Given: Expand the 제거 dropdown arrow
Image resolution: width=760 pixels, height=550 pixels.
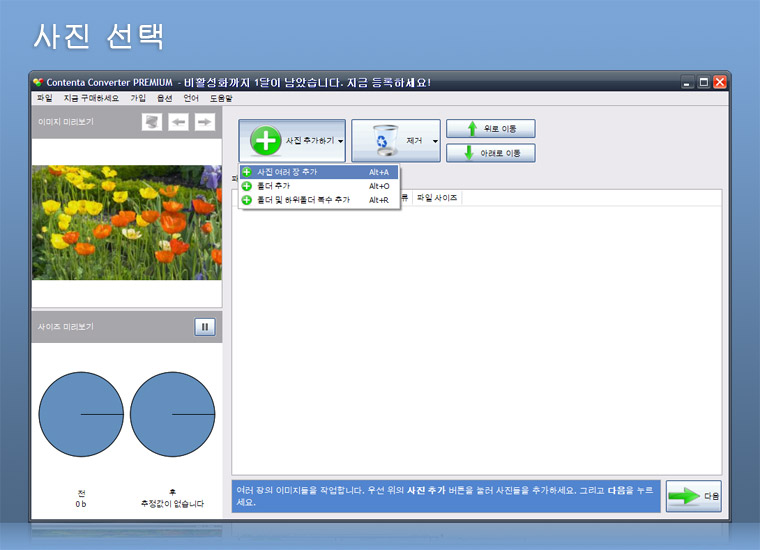Looking at the screenshot, I should tap(435, 141).
